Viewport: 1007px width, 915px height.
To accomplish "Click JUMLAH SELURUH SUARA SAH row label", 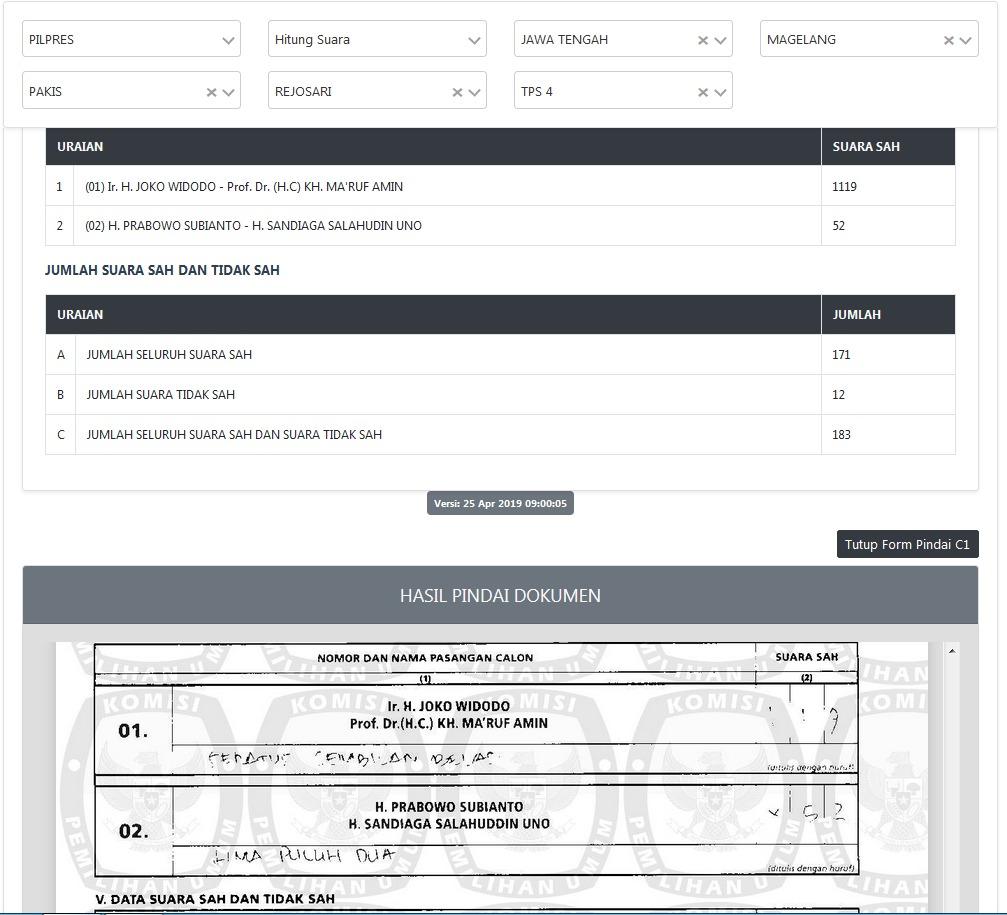I will point(169,354).
